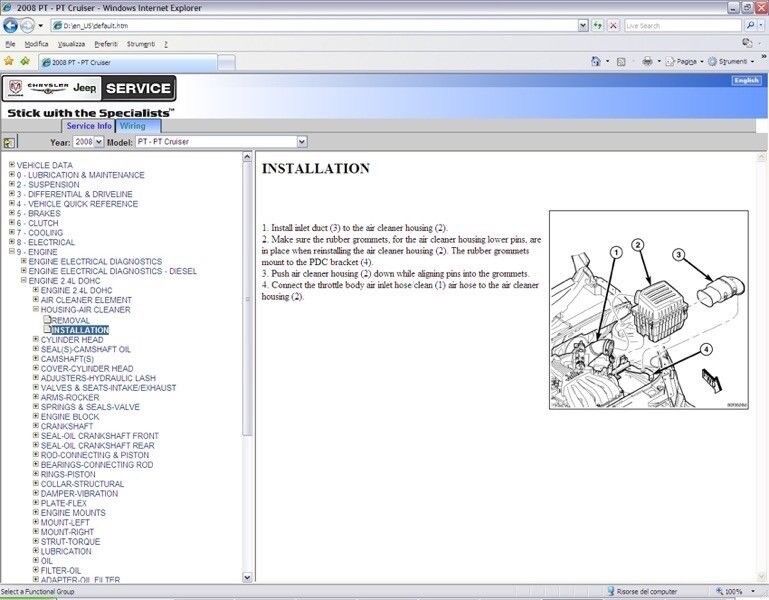Click the icon left of Year selector

pos(10,143)
